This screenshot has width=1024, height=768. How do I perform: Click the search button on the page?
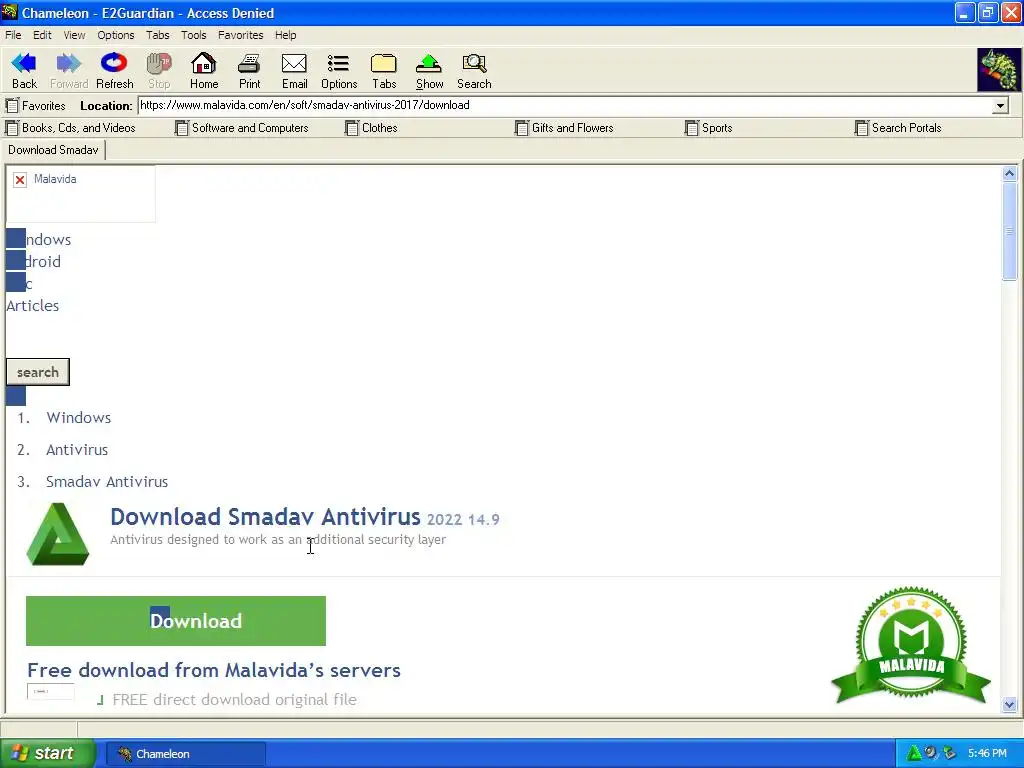click(38, 372)
